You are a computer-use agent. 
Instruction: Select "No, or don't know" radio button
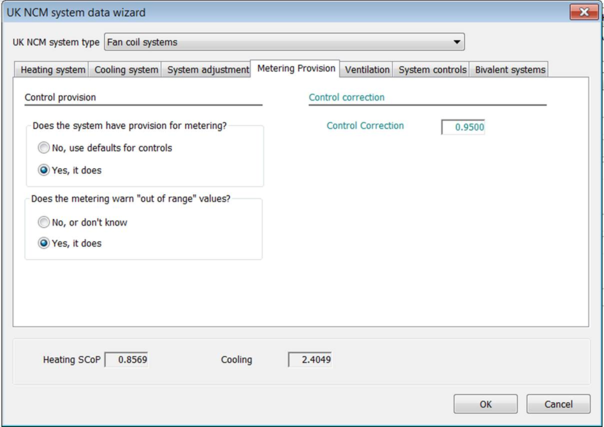pyautogui.click(x=44, y=222)
